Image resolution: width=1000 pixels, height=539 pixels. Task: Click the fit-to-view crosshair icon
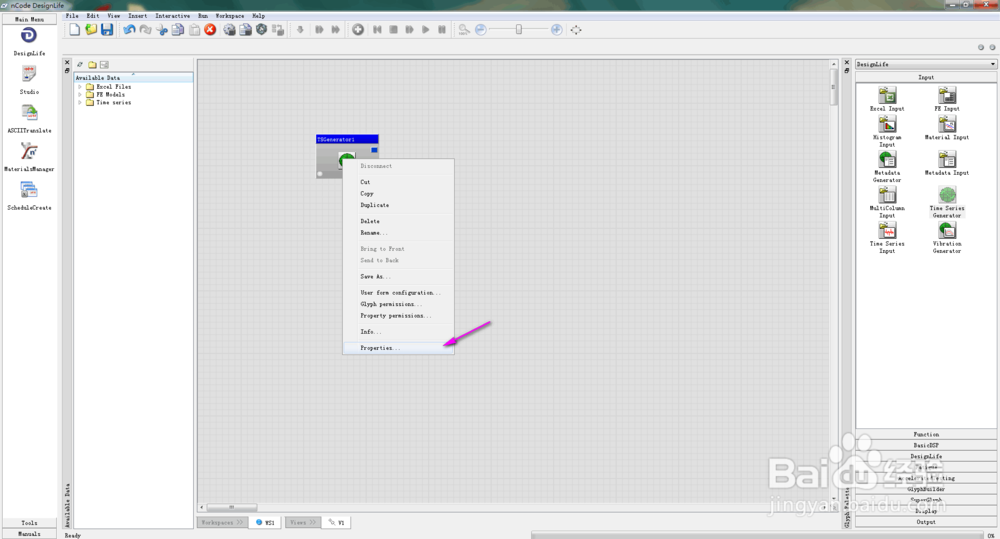(x=576, y=29)
